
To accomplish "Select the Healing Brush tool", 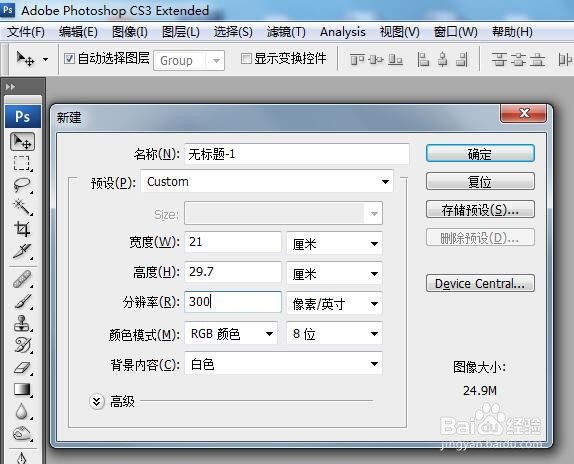I will point(22,280).
